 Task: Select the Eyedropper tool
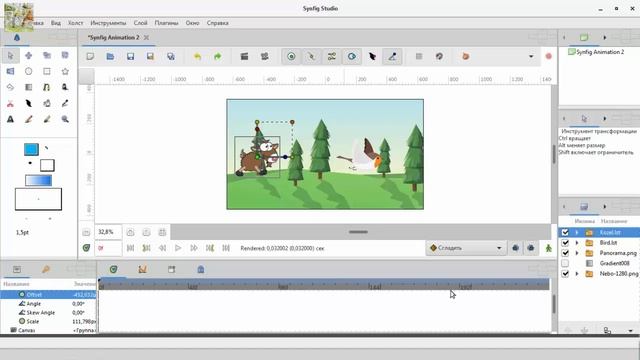pyautogui.click(x=65, y=104)
